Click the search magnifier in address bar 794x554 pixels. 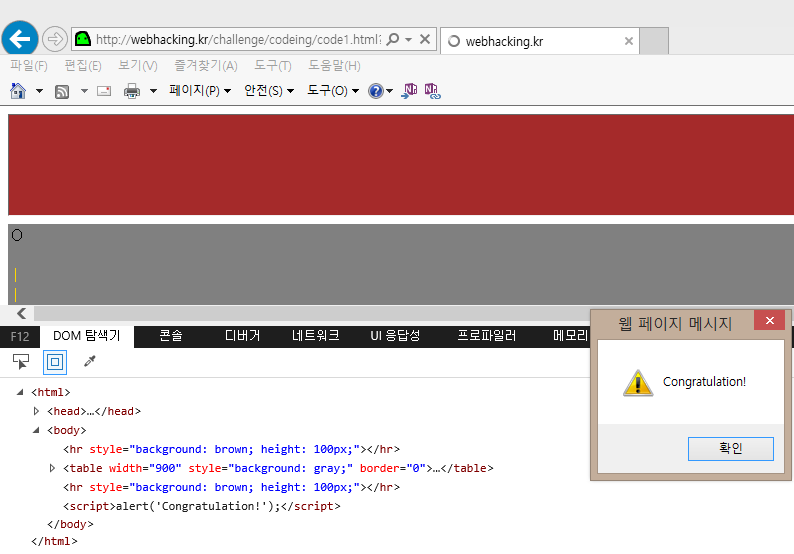tap(392, 39)
